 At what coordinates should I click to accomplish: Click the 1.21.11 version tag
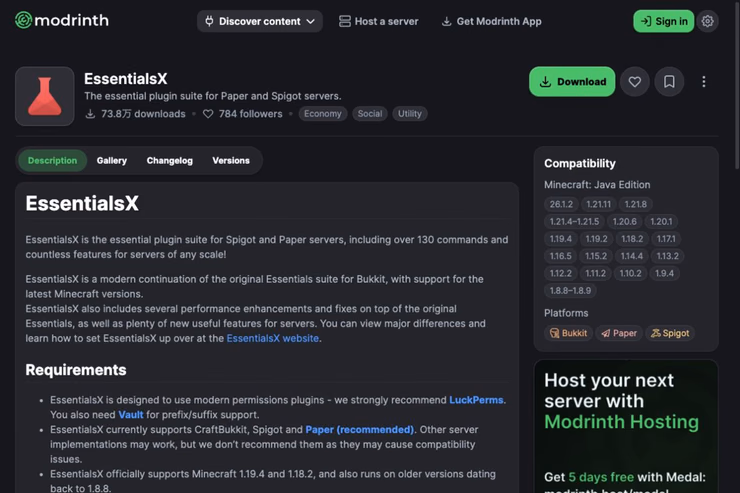pos(598,204)
